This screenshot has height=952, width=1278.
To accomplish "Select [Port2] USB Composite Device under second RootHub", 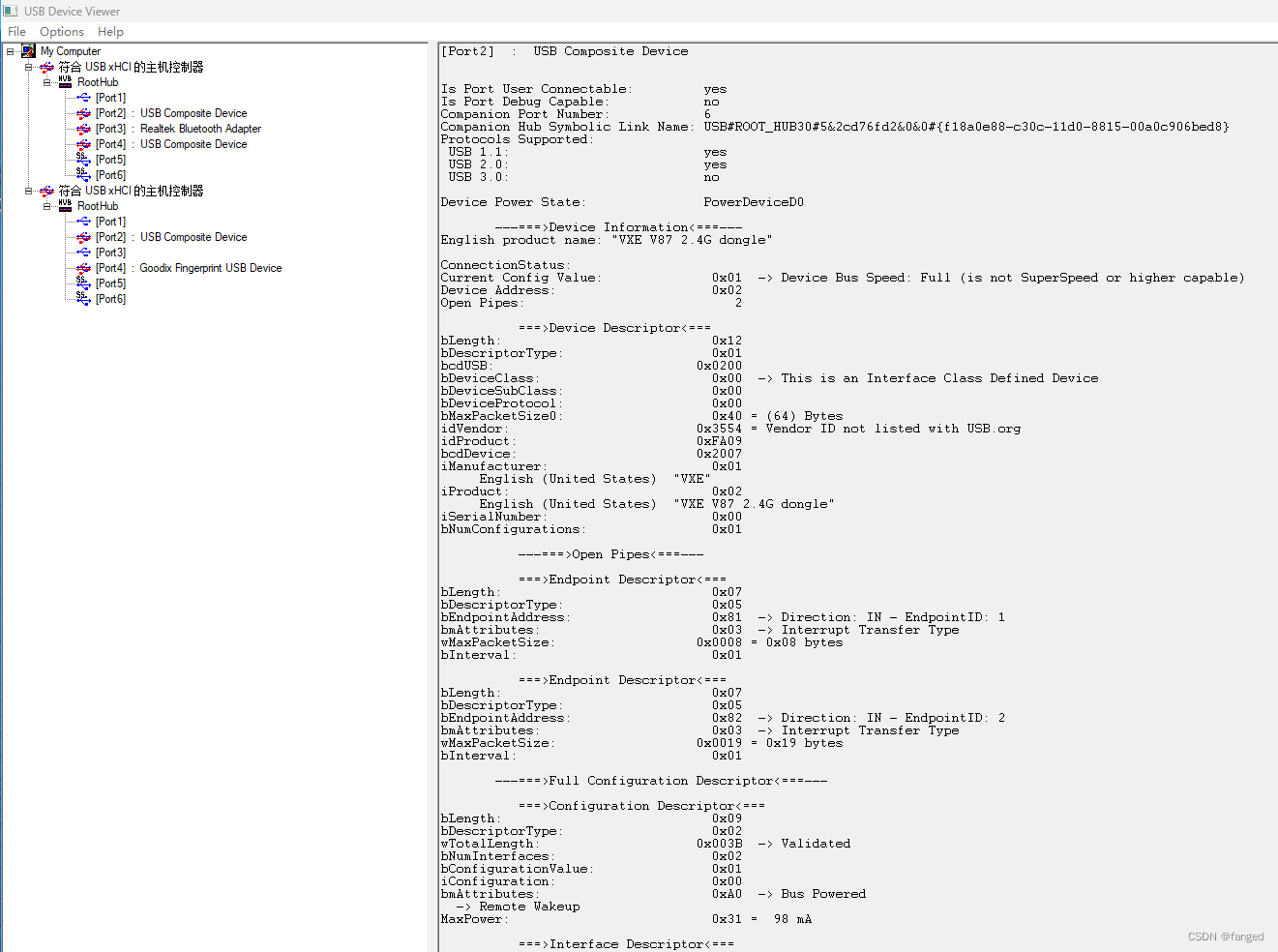I will click(x=171, y=237).
